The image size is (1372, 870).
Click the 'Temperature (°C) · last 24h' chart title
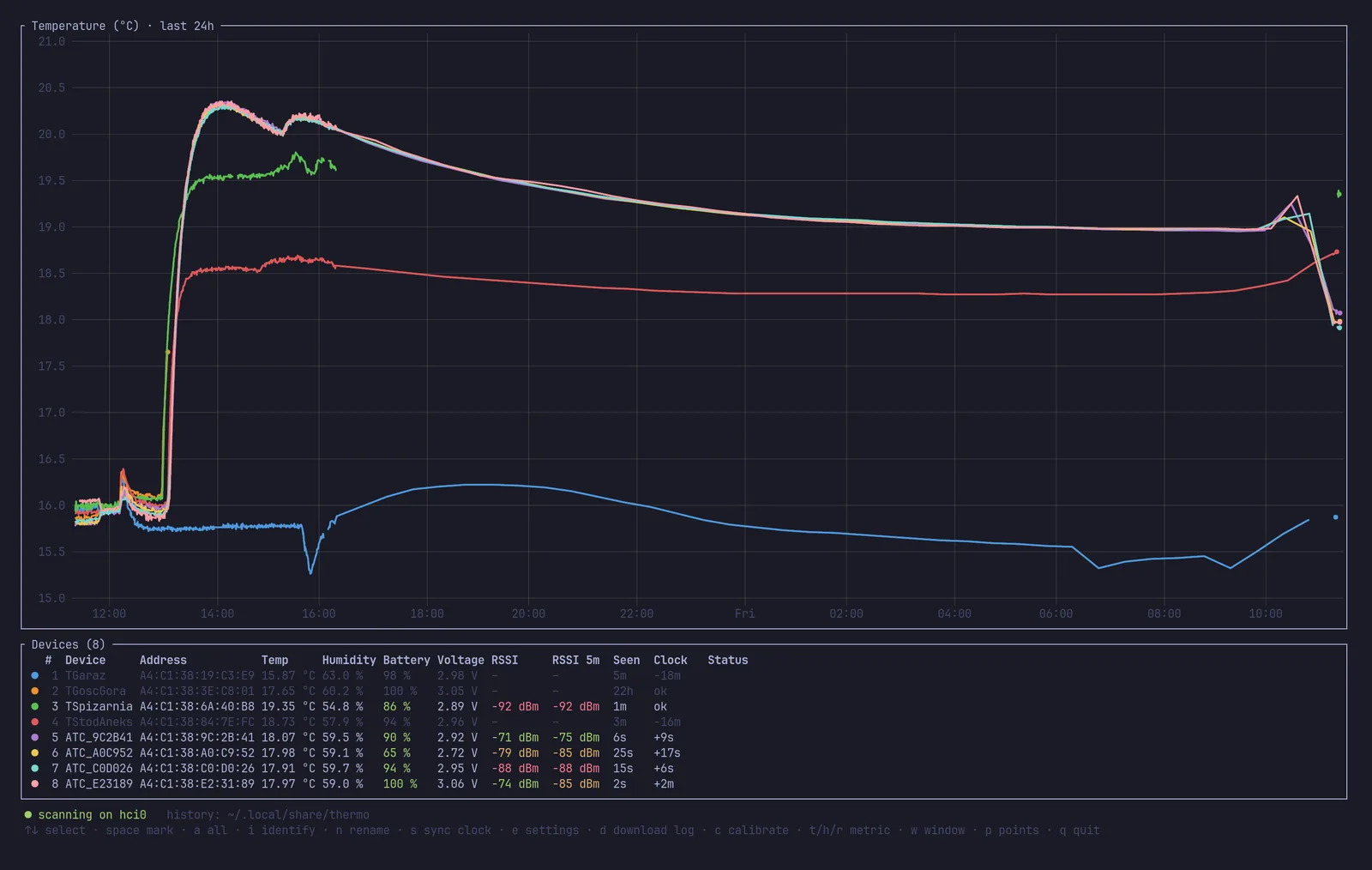click(123, 26)
